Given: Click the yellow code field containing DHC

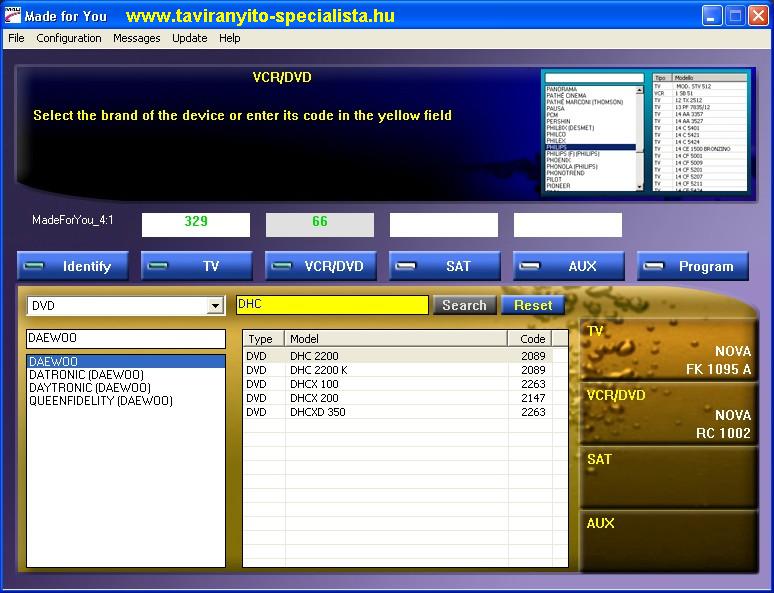Looking at the screenshot, I should 332,305.
